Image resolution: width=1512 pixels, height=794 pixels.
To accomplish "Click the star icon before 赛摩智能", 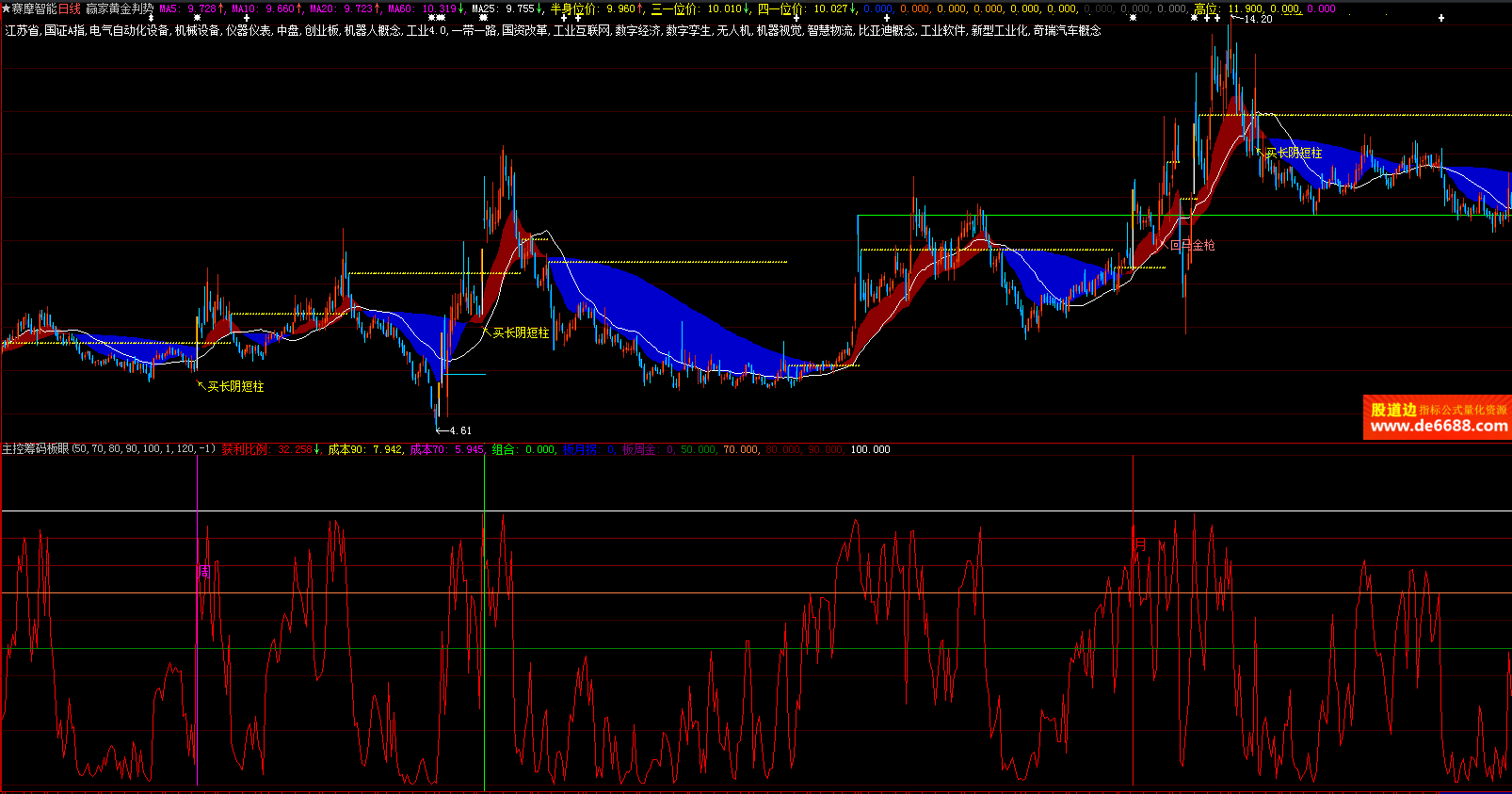I will [x=6, y=8].
